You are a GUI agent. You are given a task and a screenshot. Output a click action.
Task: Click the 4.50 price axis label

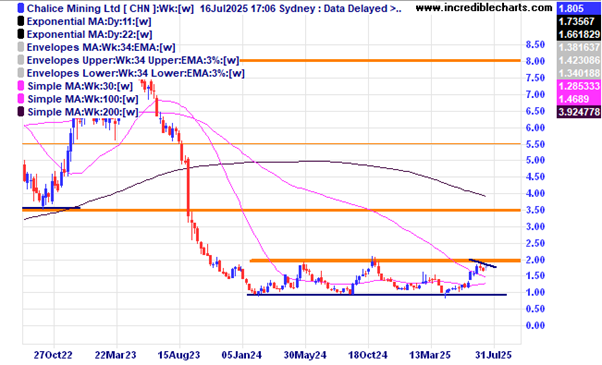[x=535, y=177]
